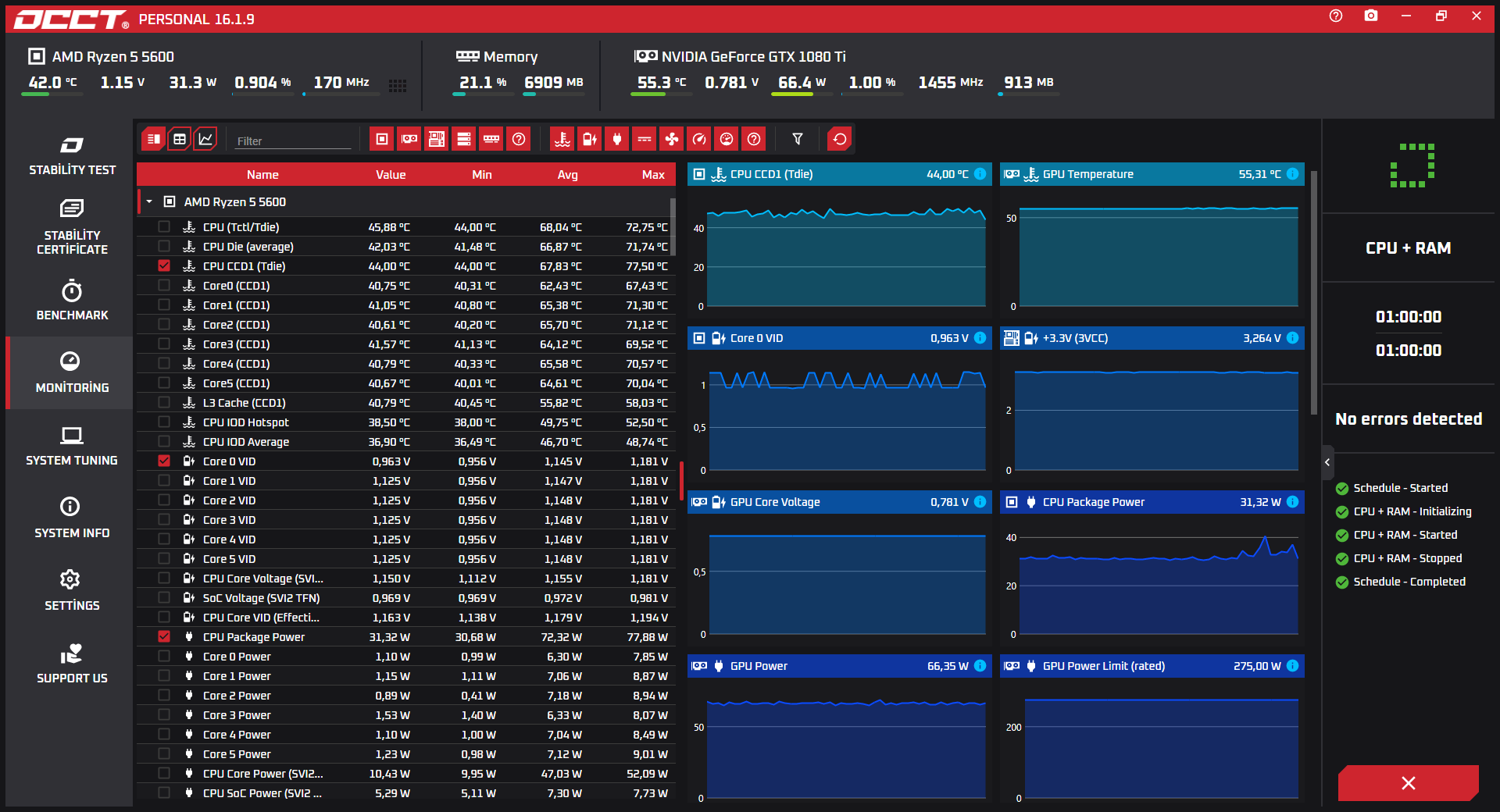1500x812 pixels.
Task: Sort the sensor table by Value column
Action: pyautogui.click(x=391, y=174)
